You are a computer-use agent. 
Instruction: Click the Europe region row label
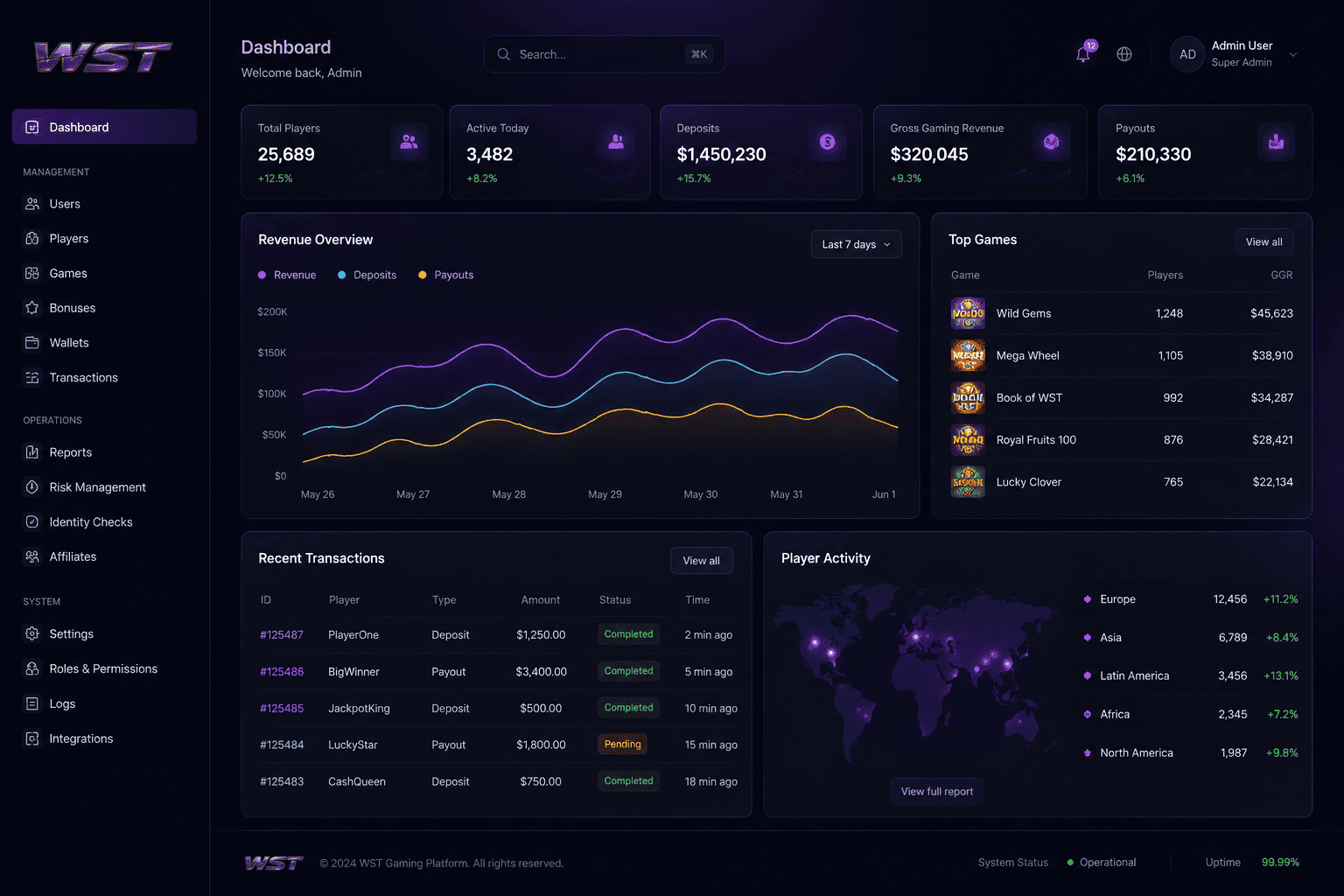[1117, 599]
